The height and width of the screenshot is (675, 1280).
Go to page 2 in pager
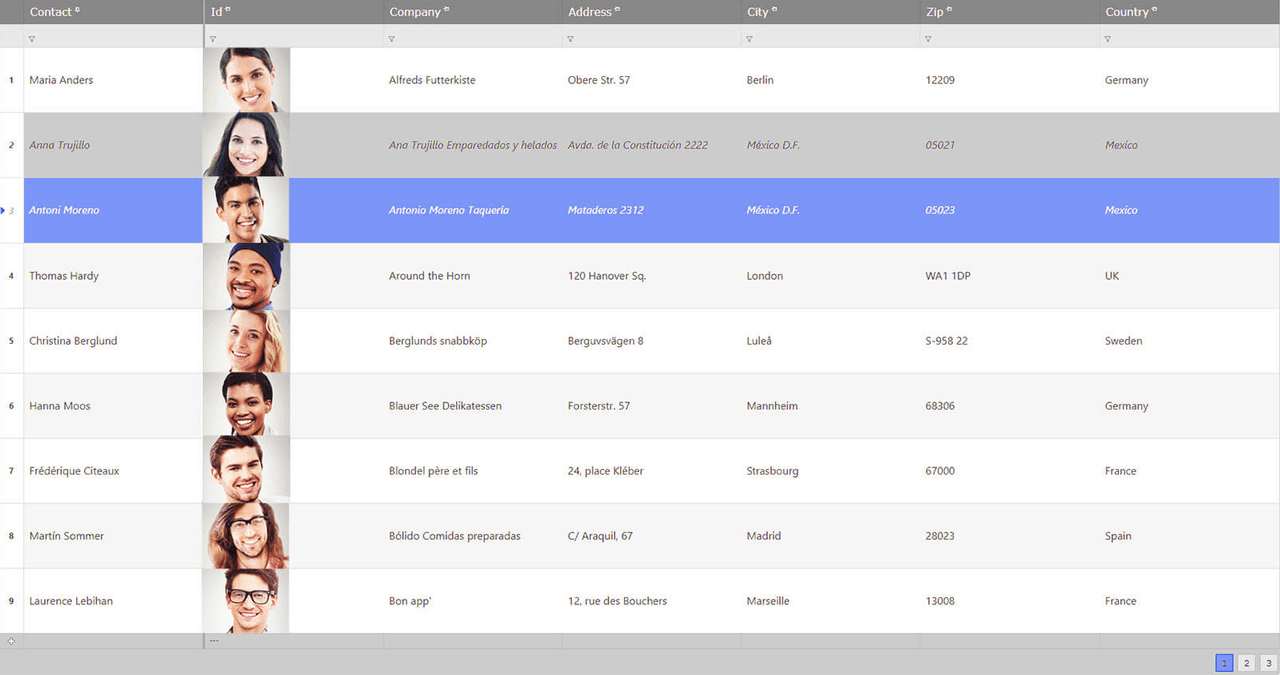(1246, 663)
